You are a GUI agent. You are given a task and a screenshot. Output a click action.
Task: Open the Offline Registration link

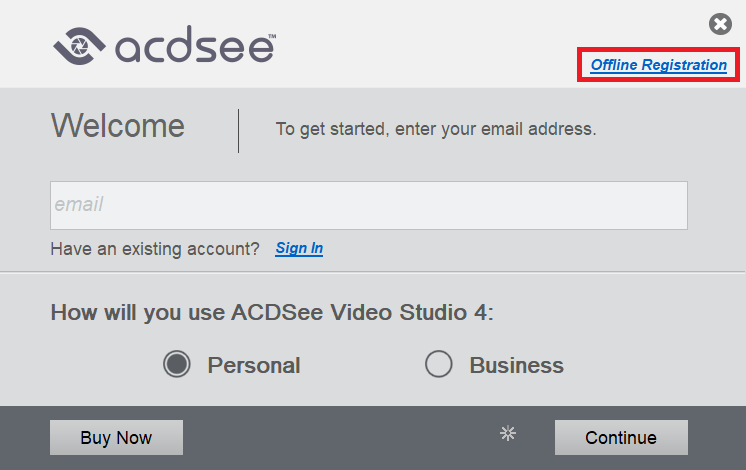[x=658, y=65]
